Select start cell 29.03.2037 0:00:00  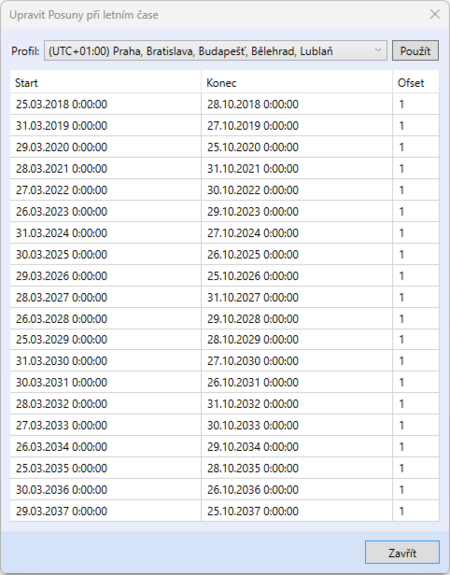pyautogui.click(x=105, y=511)
